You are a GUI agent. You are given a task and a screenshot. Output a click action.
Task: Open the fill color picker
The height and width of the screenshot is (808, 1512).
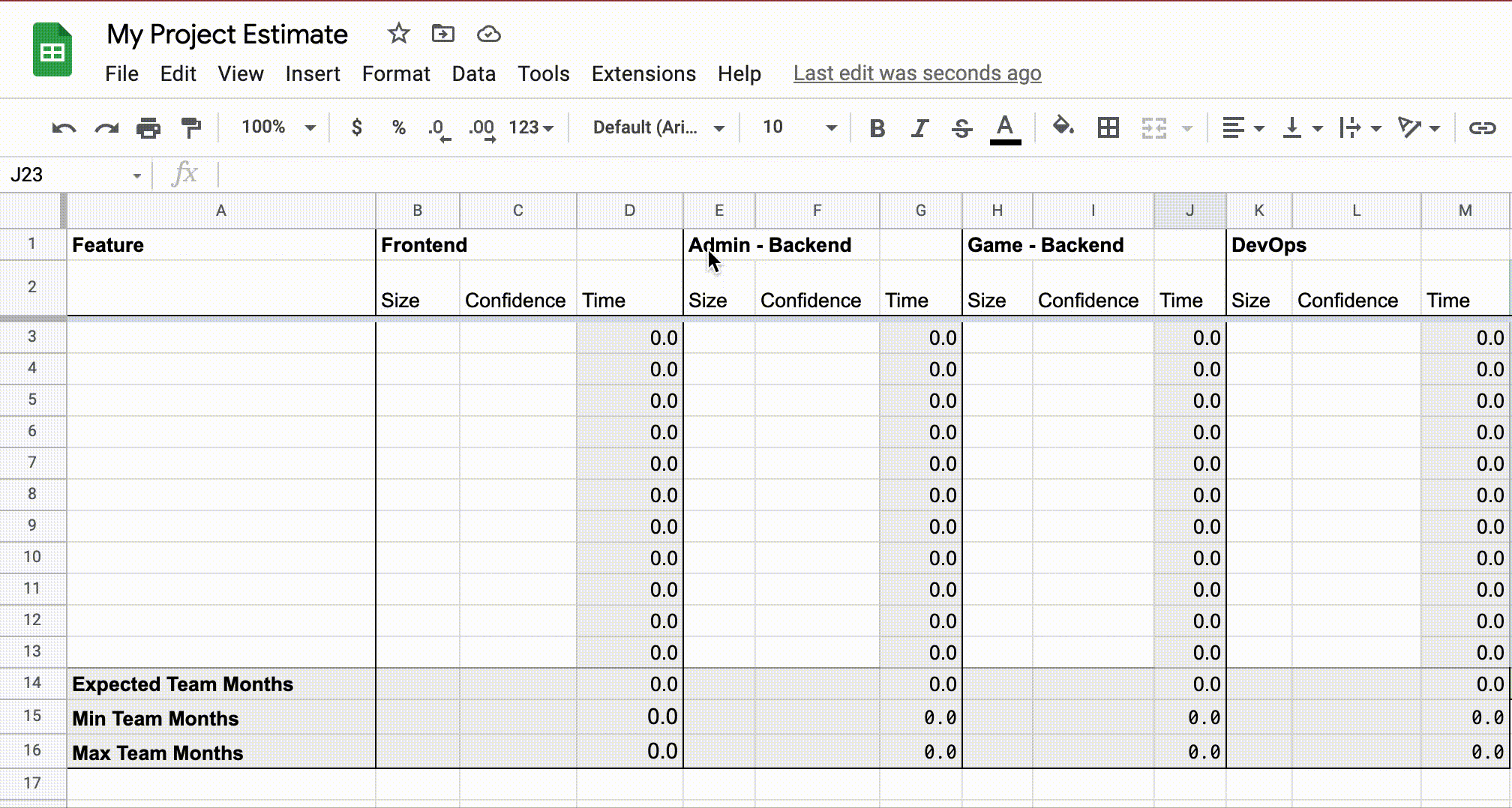pyautogui.click(x=1063, y=127)
